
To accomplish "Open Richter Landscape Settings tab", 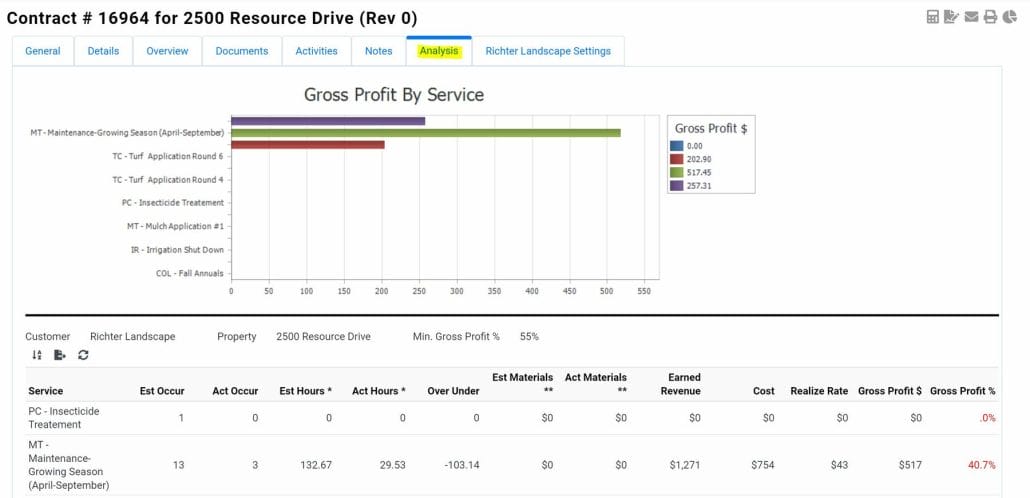I will pos(548,51).
